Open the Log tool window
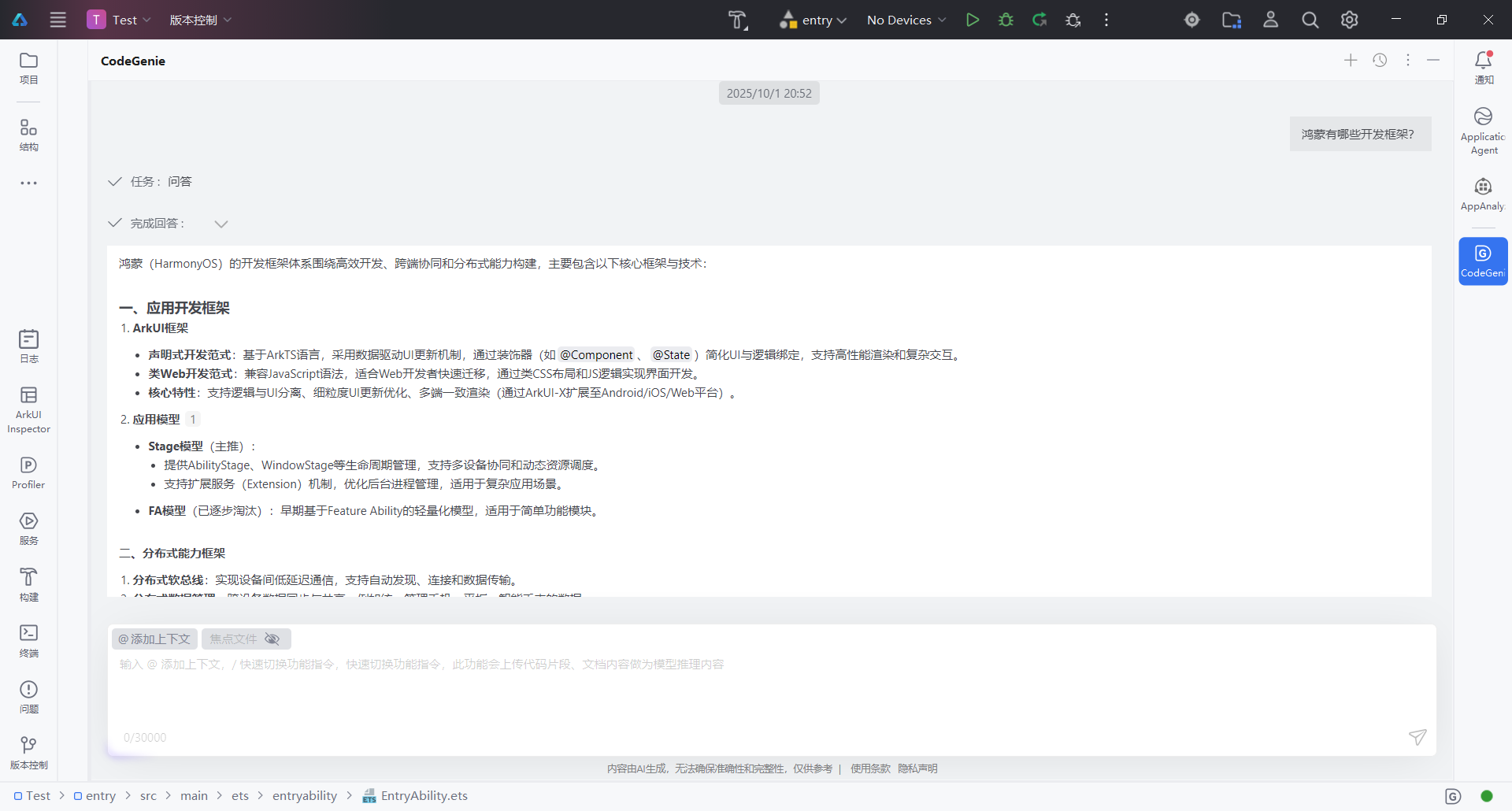The image size is (1512, 811). [x=29, y=346]
